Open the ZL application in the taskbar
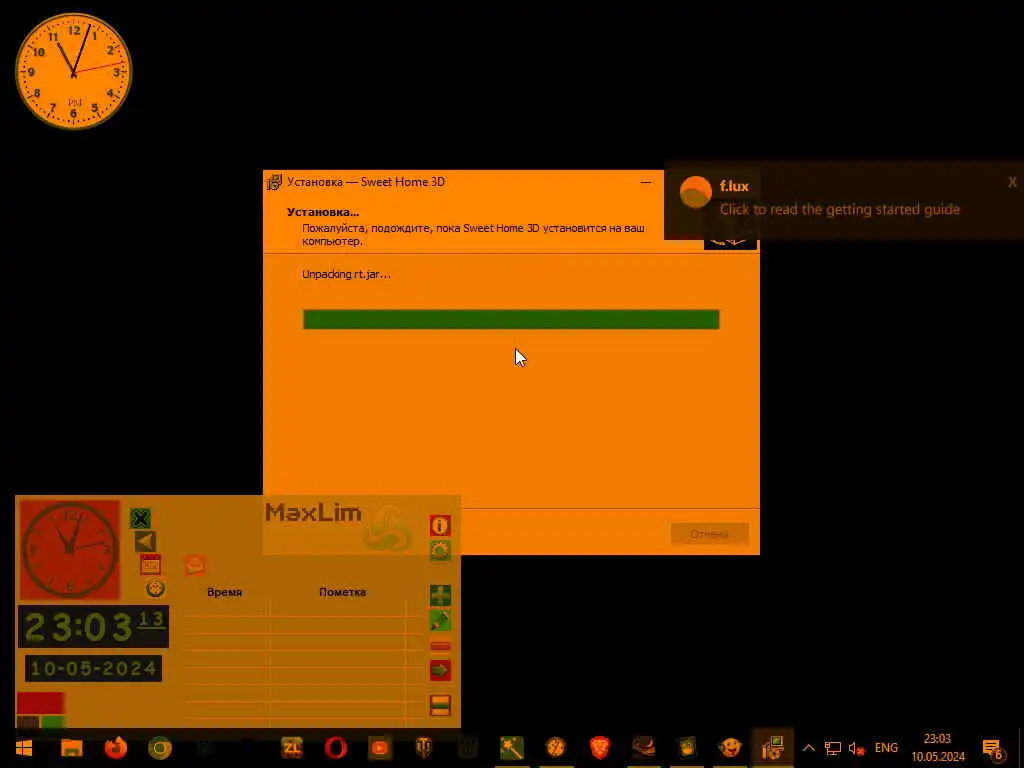Viewport: 1024px width, 768px height. point(292,747)
